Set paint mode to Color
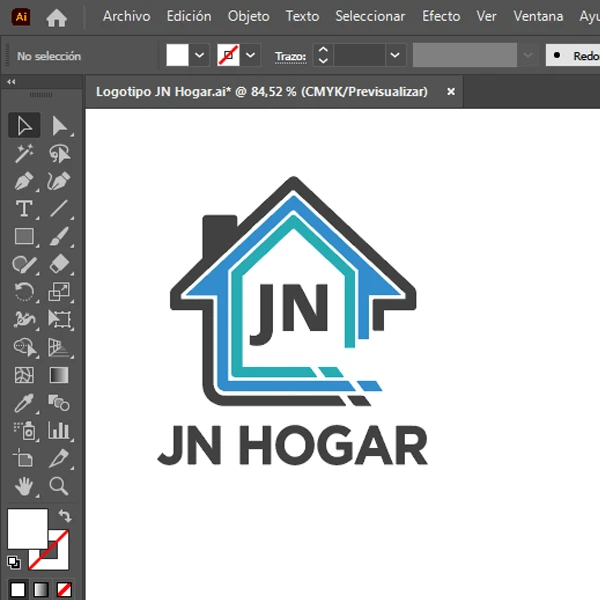Image resolution: width=600 pixels, height=600 pixels. point(18,590)
